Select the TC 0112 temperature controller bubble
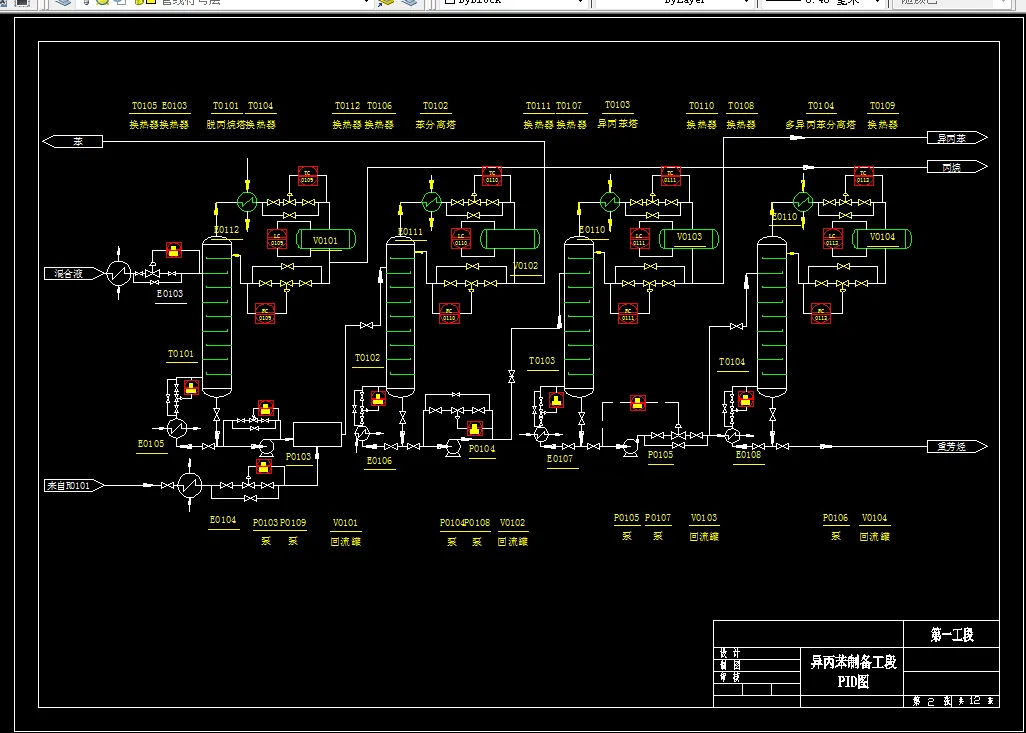The image size is (1026, 733). [x=863, y=176]
